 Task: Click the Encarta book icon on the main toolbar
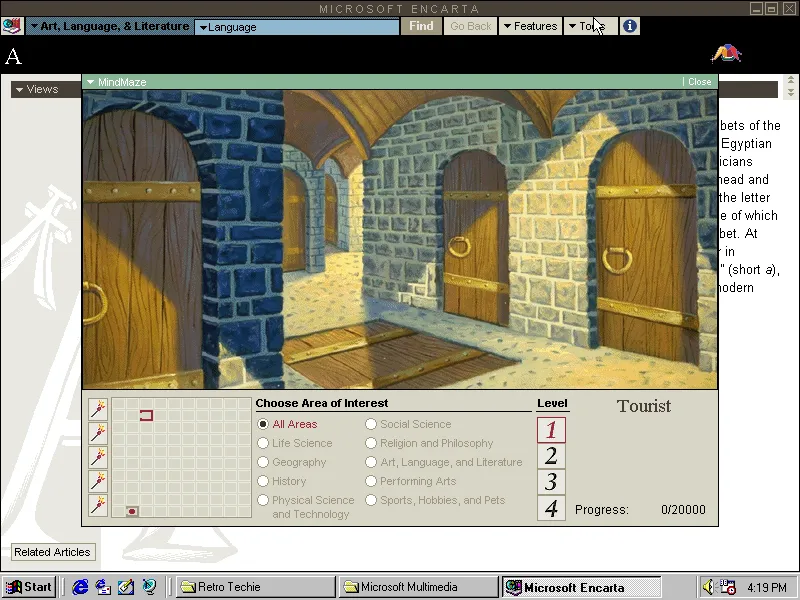[12, 26]
